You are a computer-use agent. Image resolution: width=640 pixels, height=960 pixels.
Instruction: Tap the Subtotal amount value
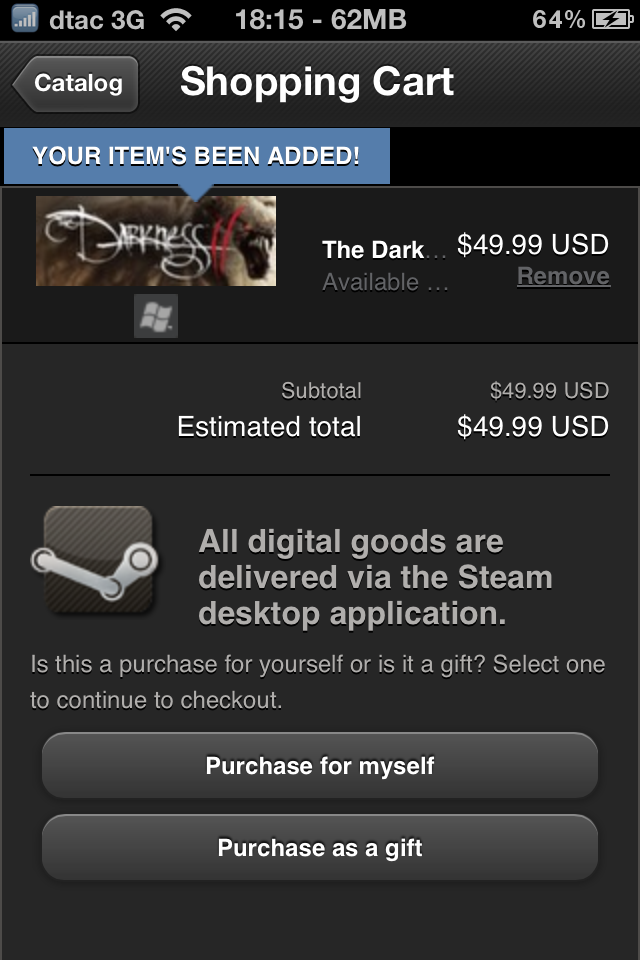click(x=549, y=390)
